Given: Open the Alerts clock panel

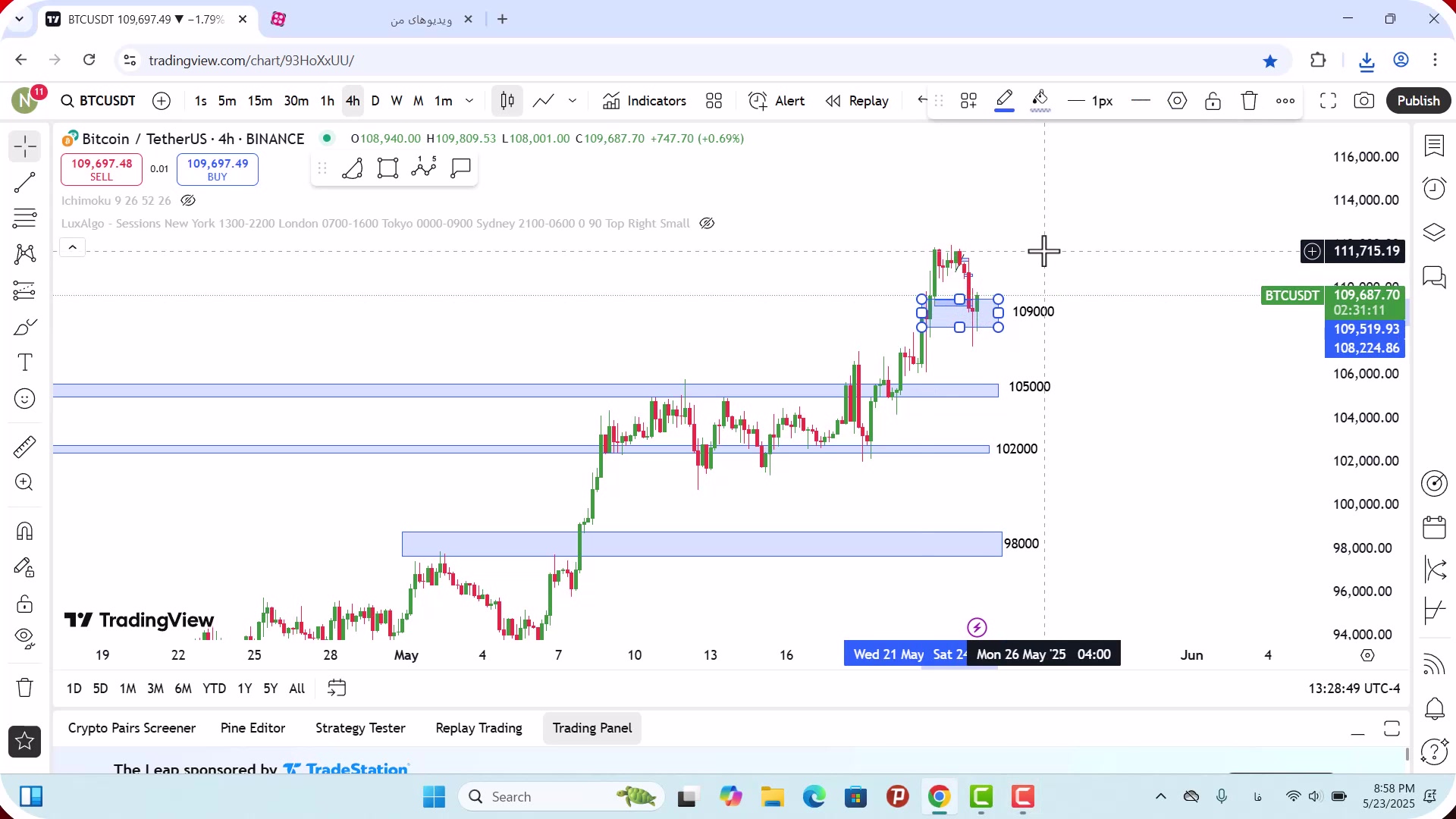Looking at the screenshot, I should tap(1434, 188).
